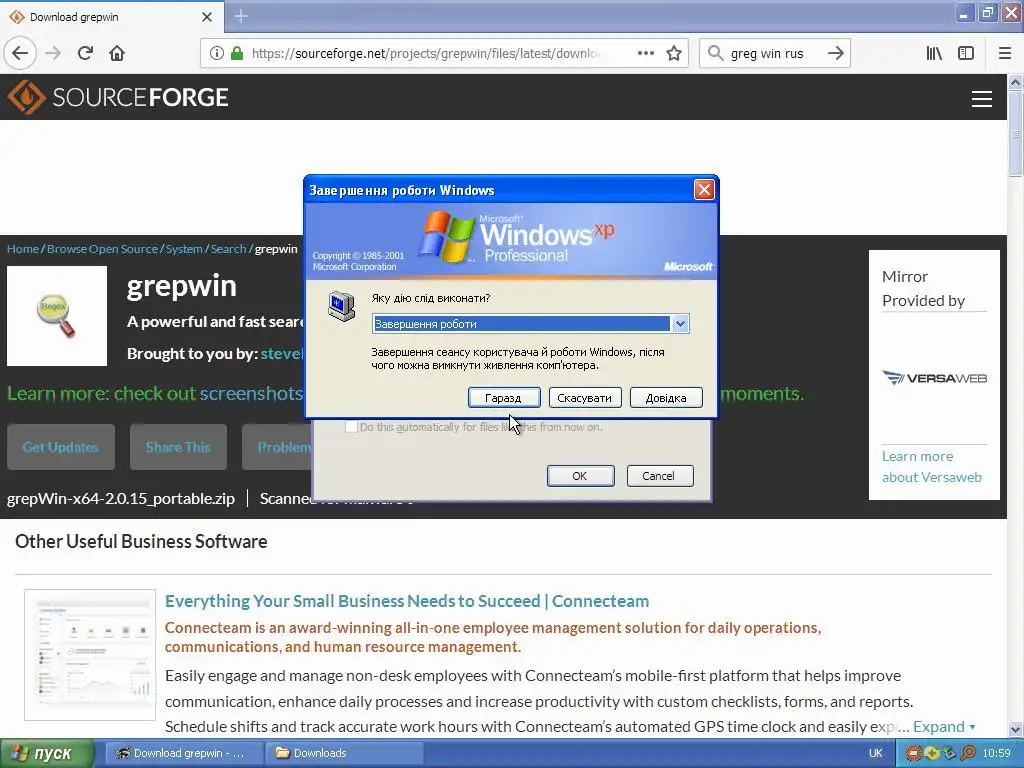Open the Home breadcrumb link
1024x768 pixels.
[23, 249]
